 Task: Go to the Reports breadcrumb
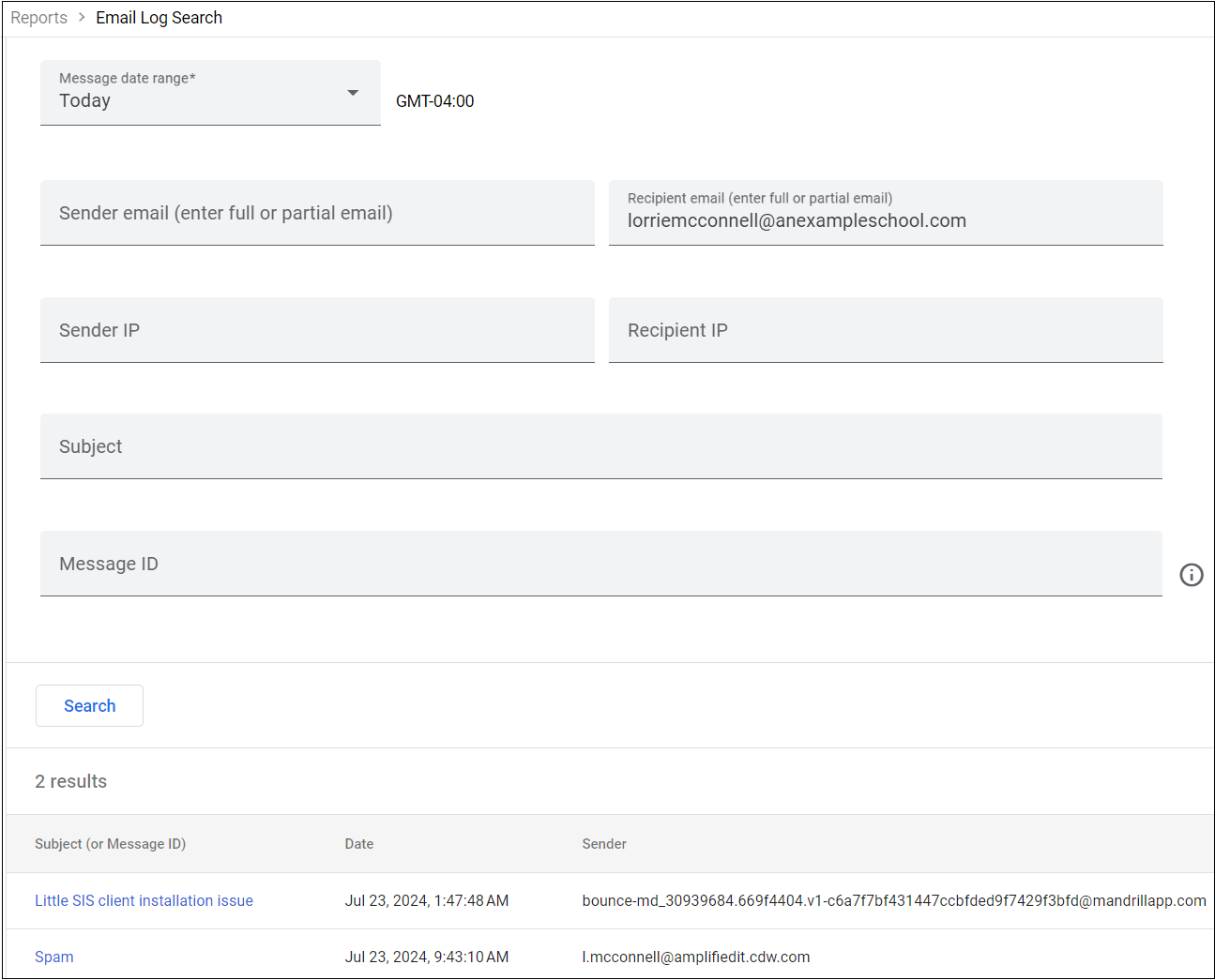38,18
